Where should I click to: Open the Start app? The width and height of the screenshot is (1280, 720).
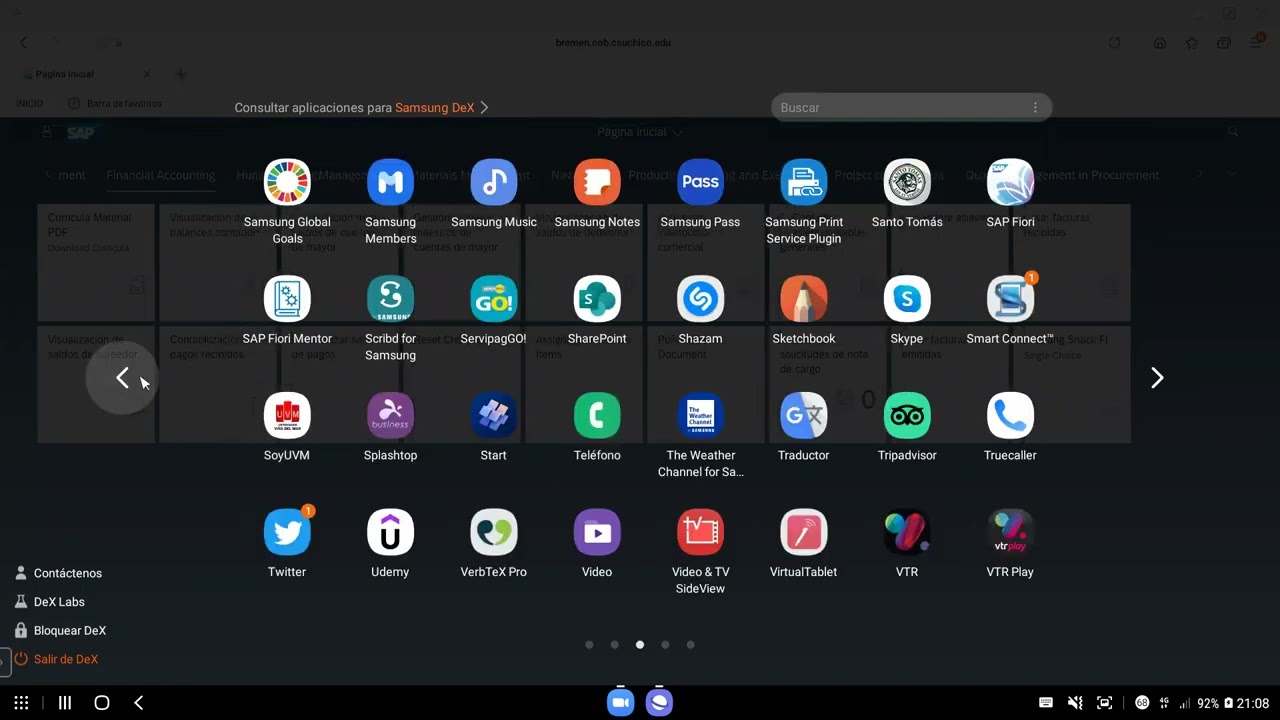494,416
